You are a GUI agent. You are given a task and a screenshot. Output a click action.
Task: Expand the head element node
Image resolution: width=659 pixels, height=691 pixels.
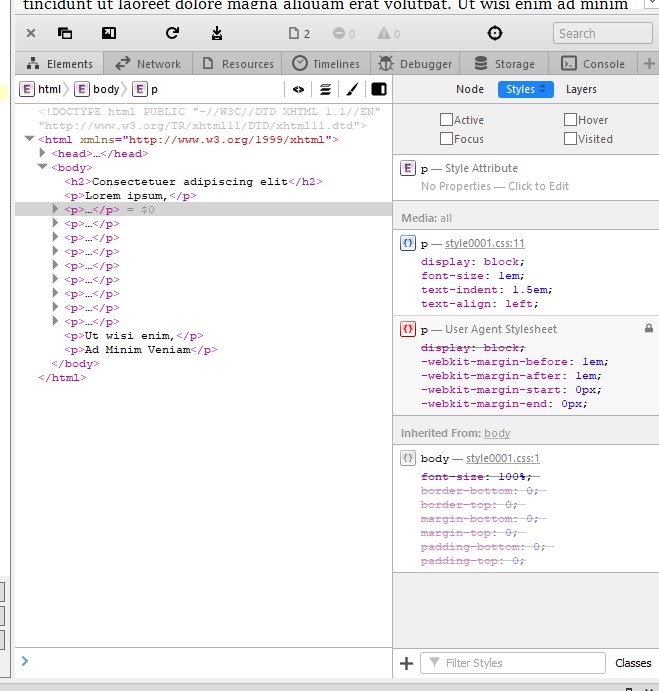point(42,154)
